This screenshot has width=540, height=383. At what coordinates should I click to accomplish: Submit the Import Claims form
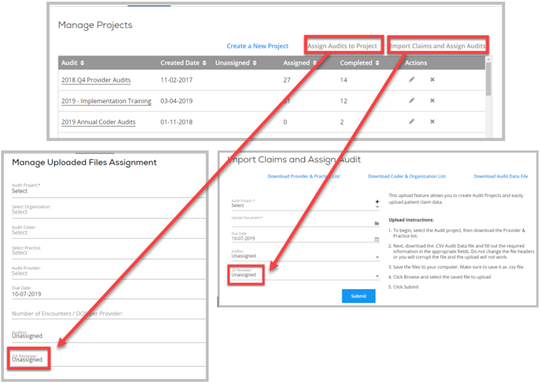359,296
